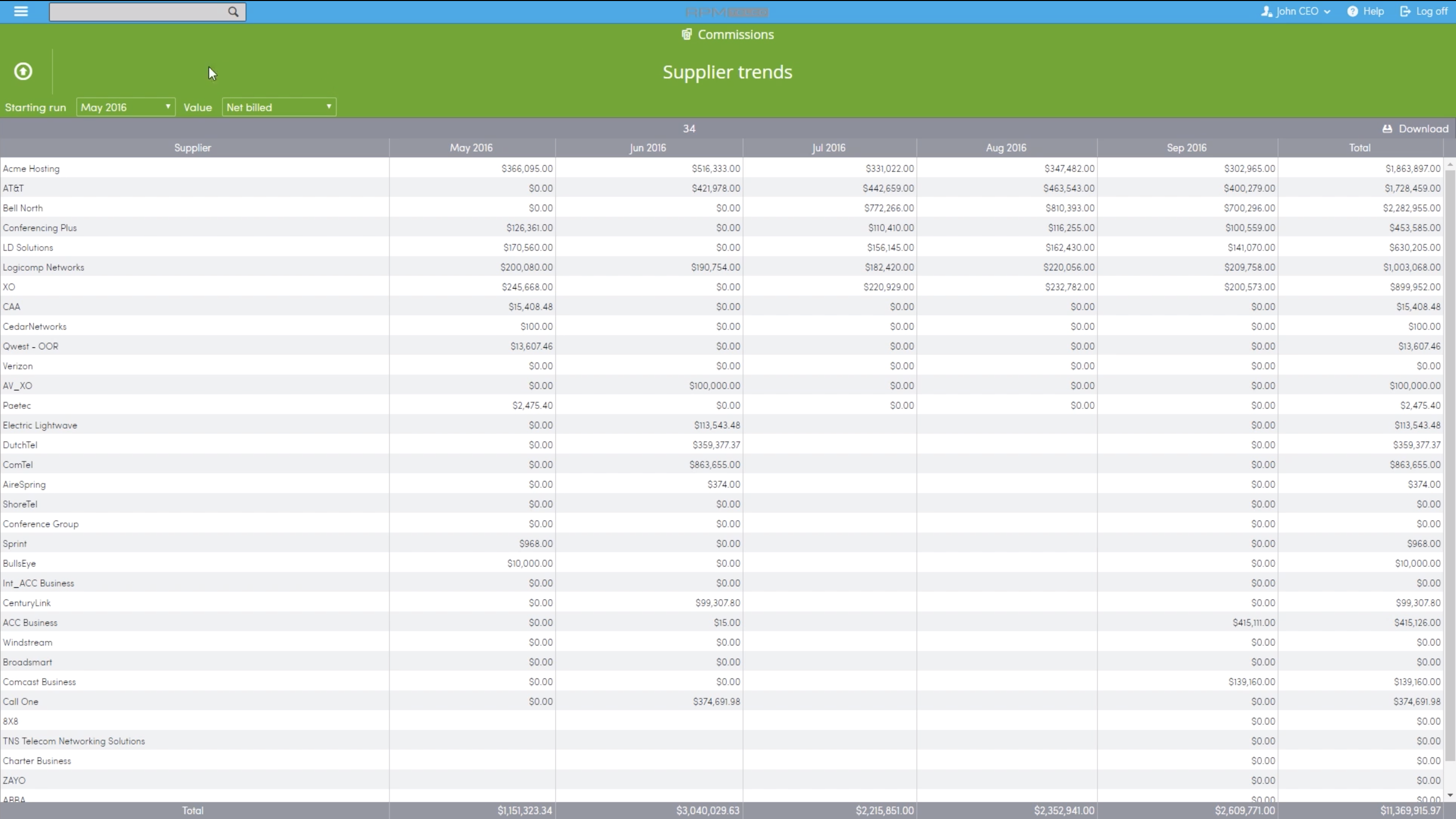Click the Commissions header link
The width and height of the screenshot is (1456, 819).
tap(735, 34)
